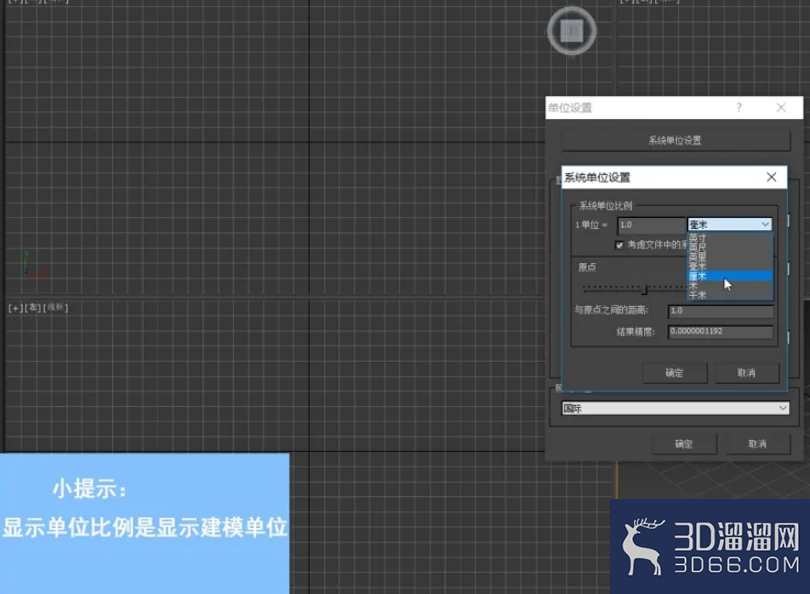Click the ViewCube in the top viewport

(572, 31)
